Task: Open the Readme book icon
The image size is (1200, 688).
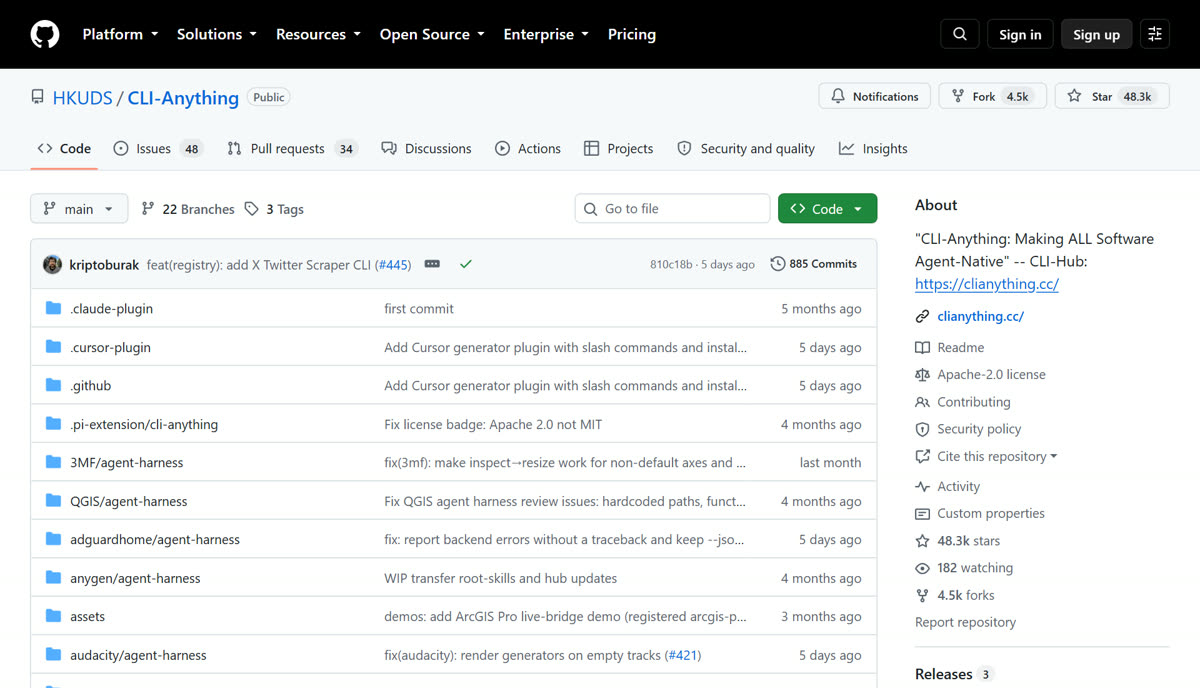Action: coord(922,347)
